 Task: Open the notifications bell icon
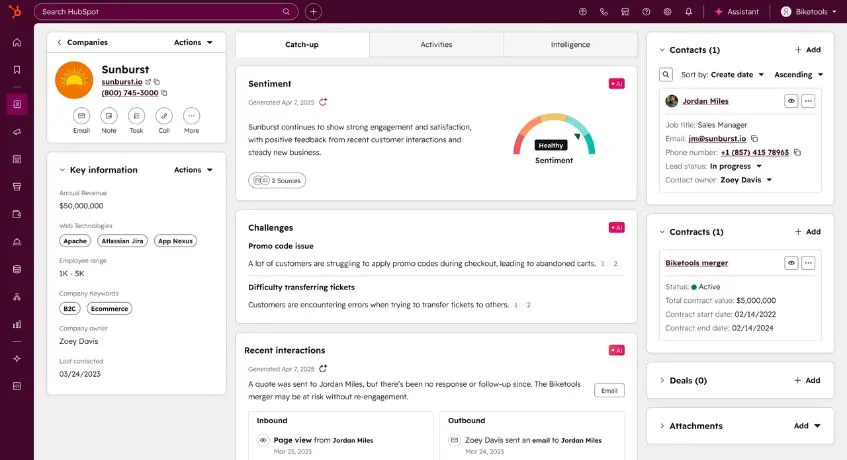(x=688, y=12)
